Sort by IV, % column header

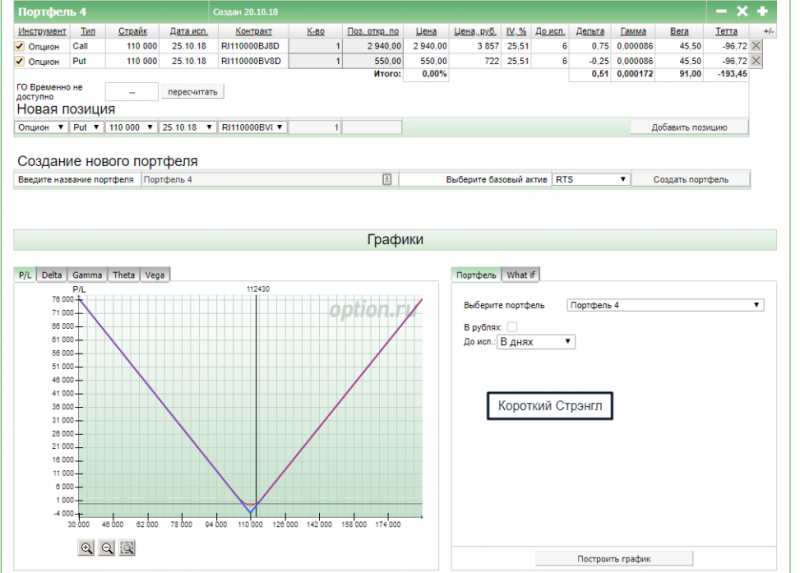tap(516, 31)
